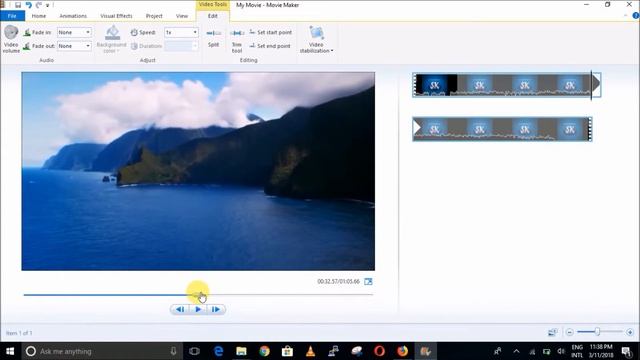The image size is (640, 360).
Task: Open Customize Quick Access Toolbar arrow
Action: [48, 5]
